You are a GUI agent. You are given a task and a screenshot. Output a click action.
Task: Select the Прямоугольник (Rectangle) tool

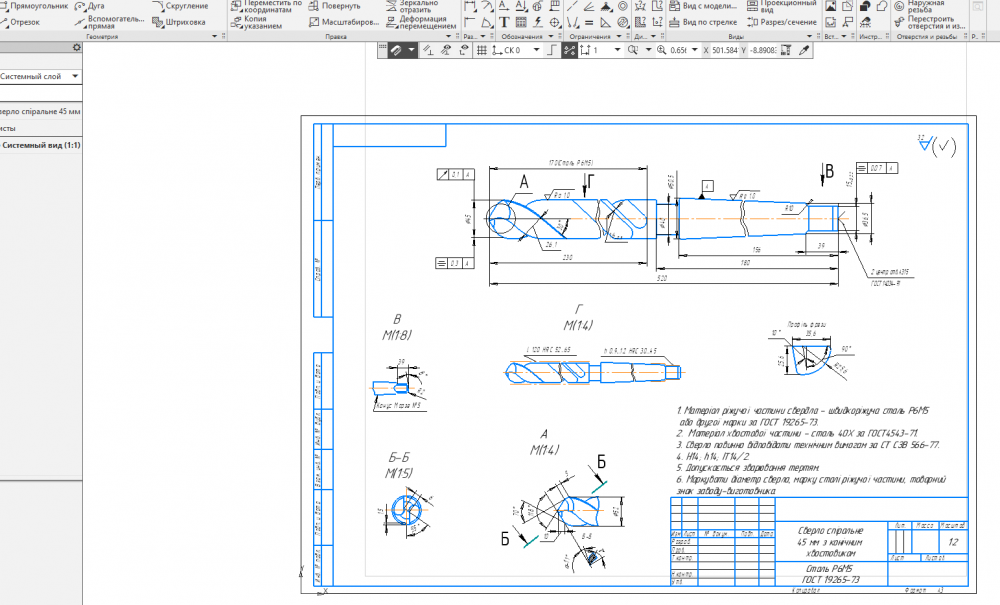click(x=38, y=6)
